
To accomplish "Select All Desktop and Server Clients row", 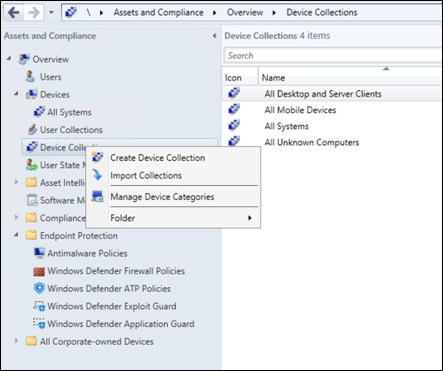I will 332,94.
